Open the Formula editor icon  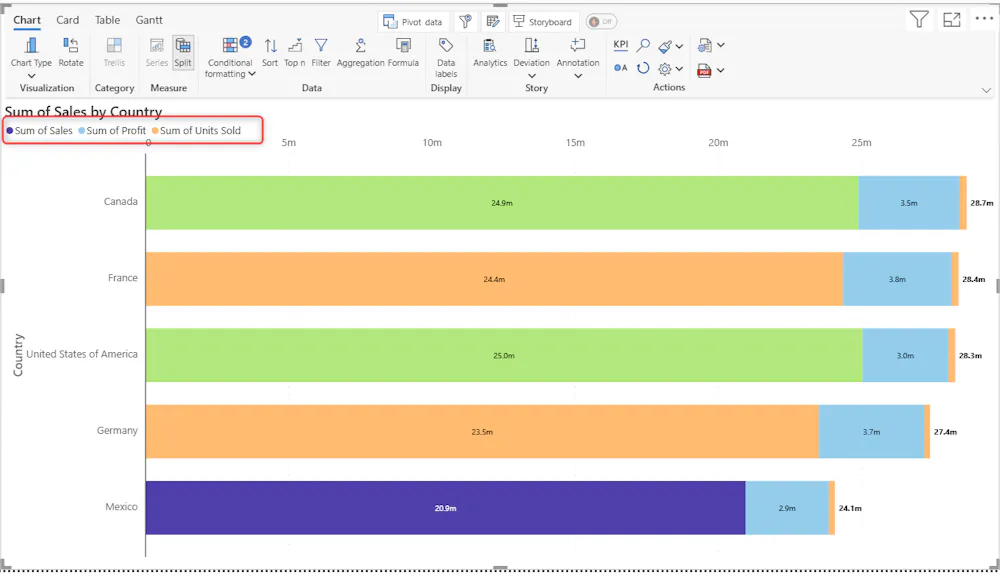pyautogui.click(x=403, y=45)
